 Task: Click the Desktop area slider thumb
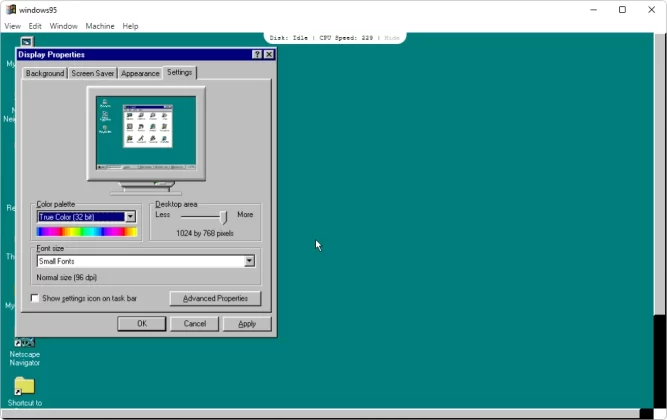pyautogui.click(x=224, y=217)
